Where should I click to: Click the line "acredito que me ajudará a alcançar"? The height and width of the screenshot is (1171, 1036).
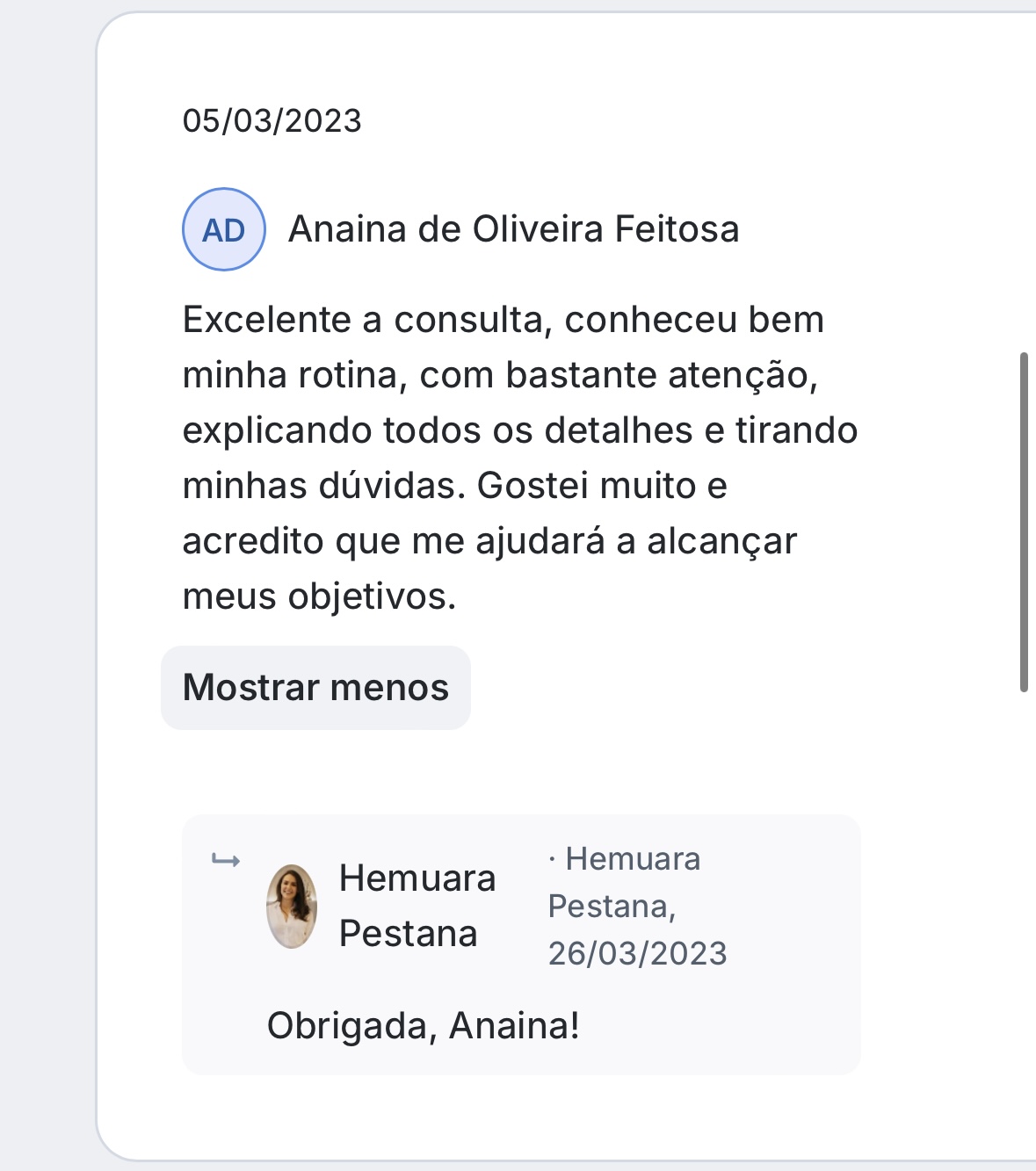[x=489, y=541]
